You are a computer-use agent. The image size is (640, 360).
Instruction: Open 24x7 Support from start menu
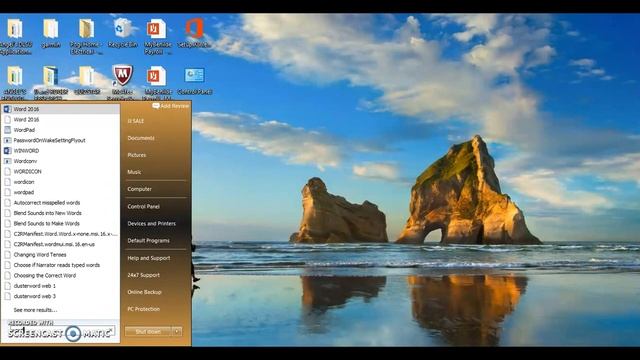click(144, 275)
